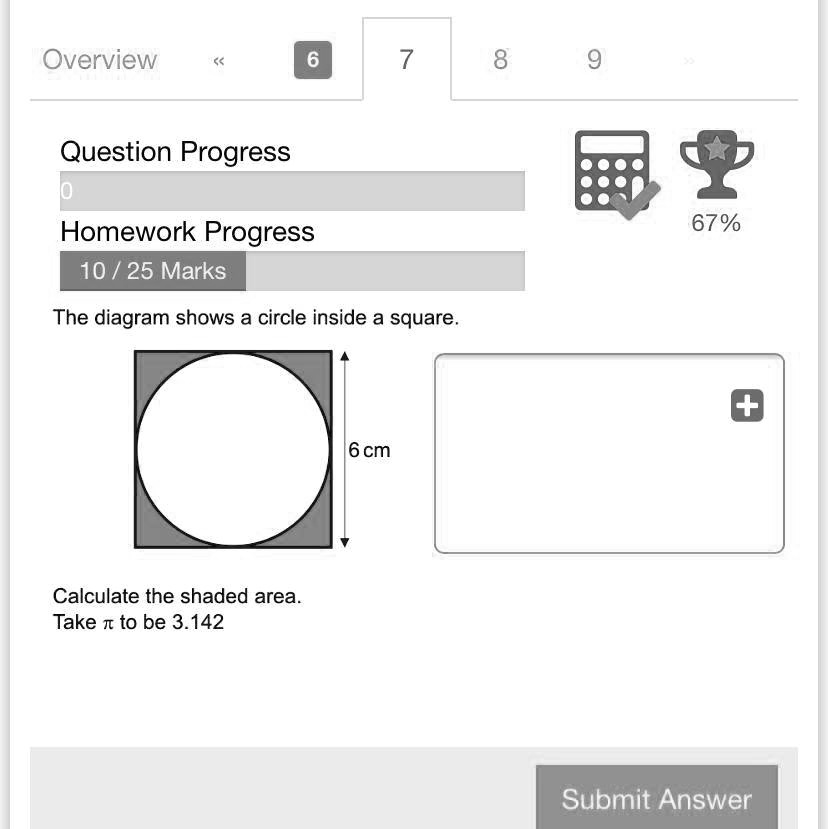Viewport: 828px width, 829px height.
Task: Go to previous questions with « arrow
Action: tap(219, 61)
